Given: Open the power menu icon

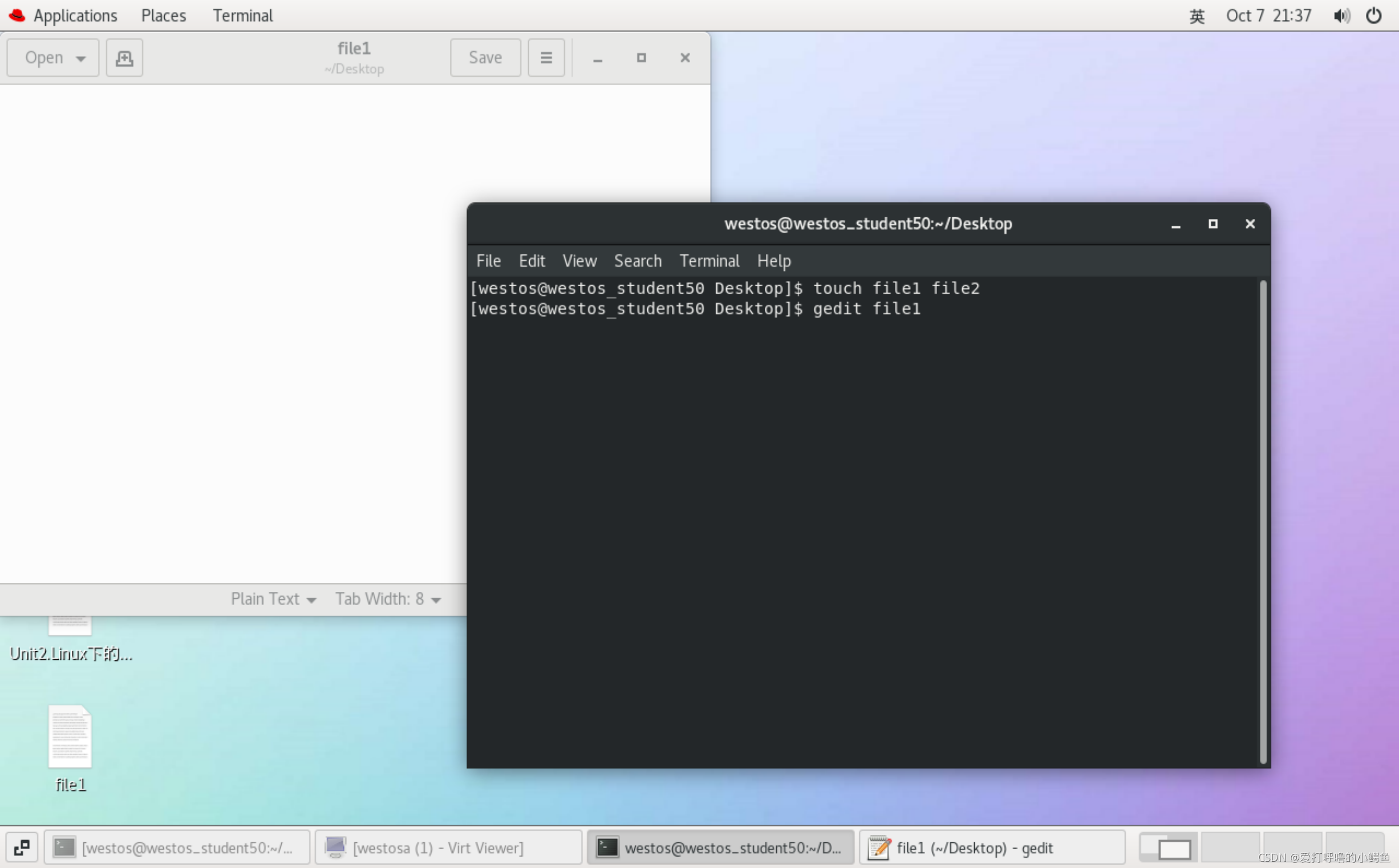Looking at the screenshot, I should point(1374,15).
